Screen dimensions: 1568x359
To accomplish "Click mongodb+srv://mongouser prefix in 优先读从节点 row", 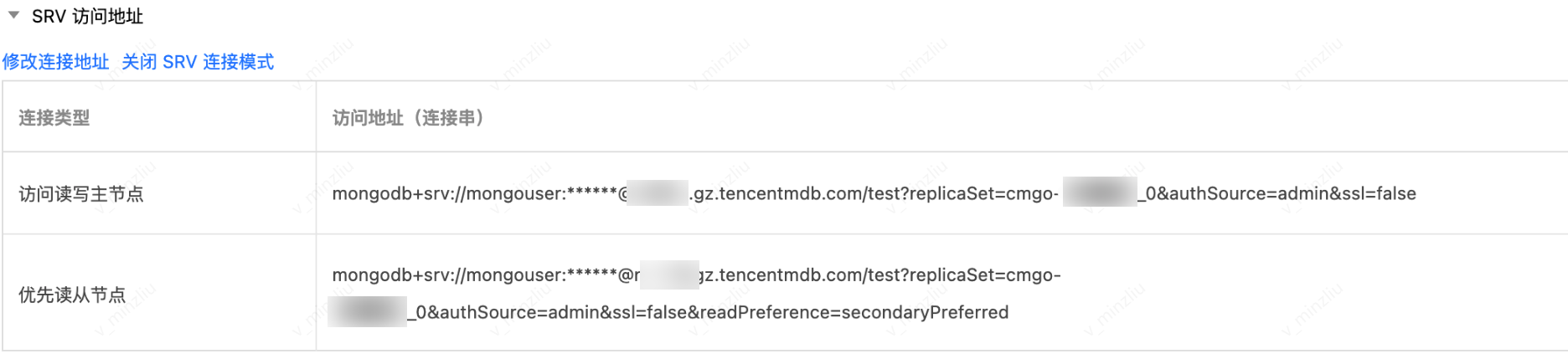I will tap(444, 275).
